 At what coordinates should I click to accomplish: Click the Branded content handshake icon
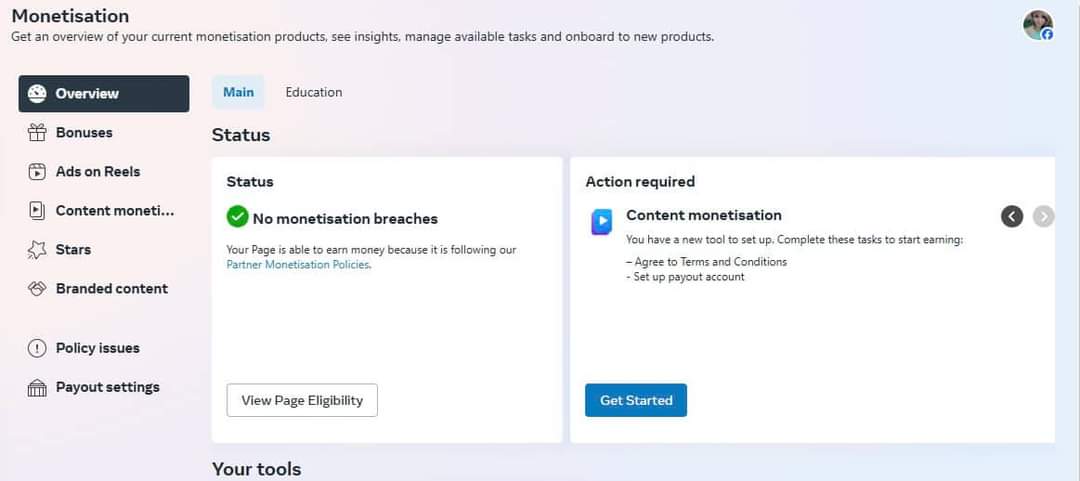[x=38, y=289]
